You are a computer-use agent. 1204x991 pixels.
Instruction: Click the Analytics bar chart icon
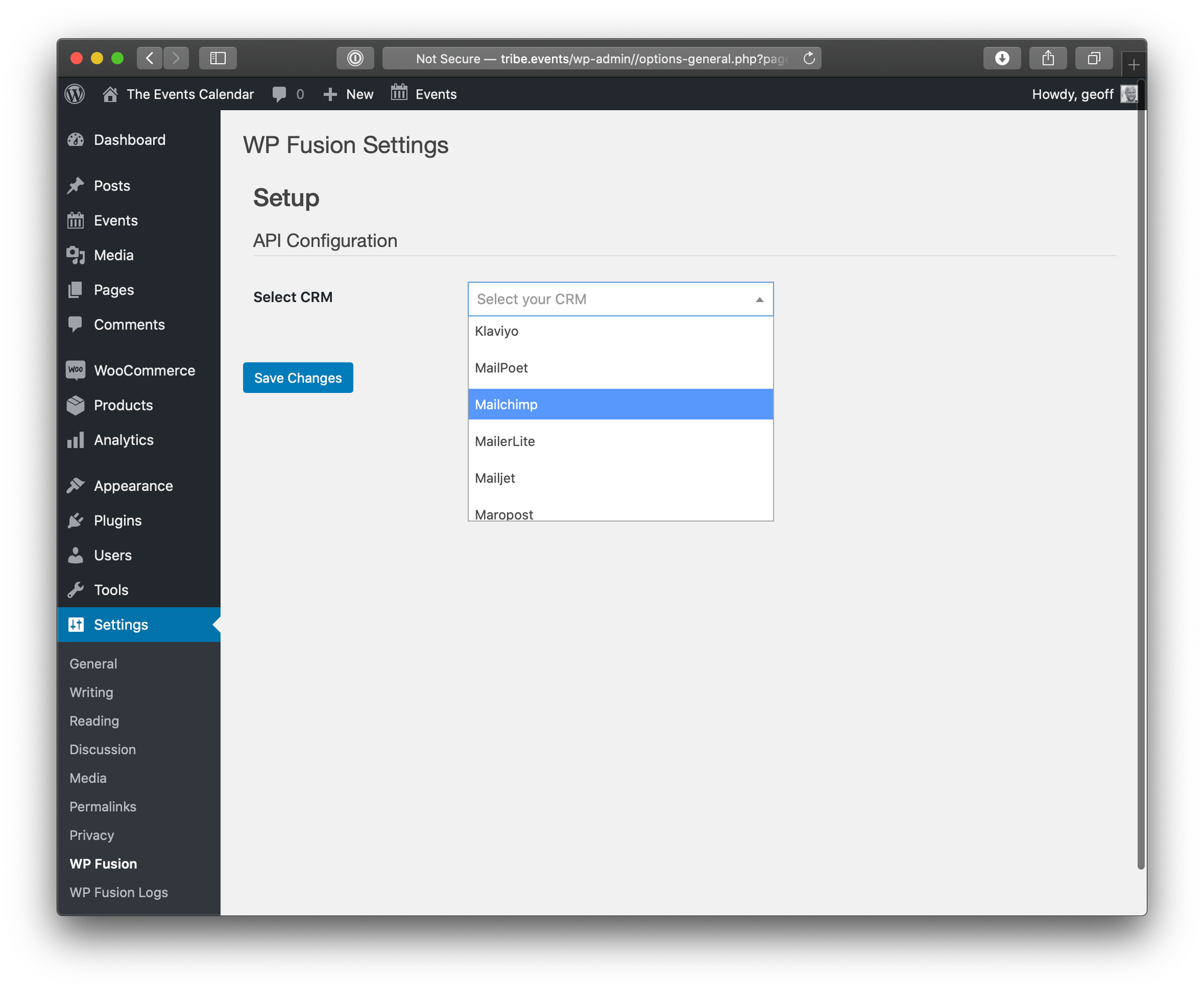pyautogui.click(x=76, y=440)
